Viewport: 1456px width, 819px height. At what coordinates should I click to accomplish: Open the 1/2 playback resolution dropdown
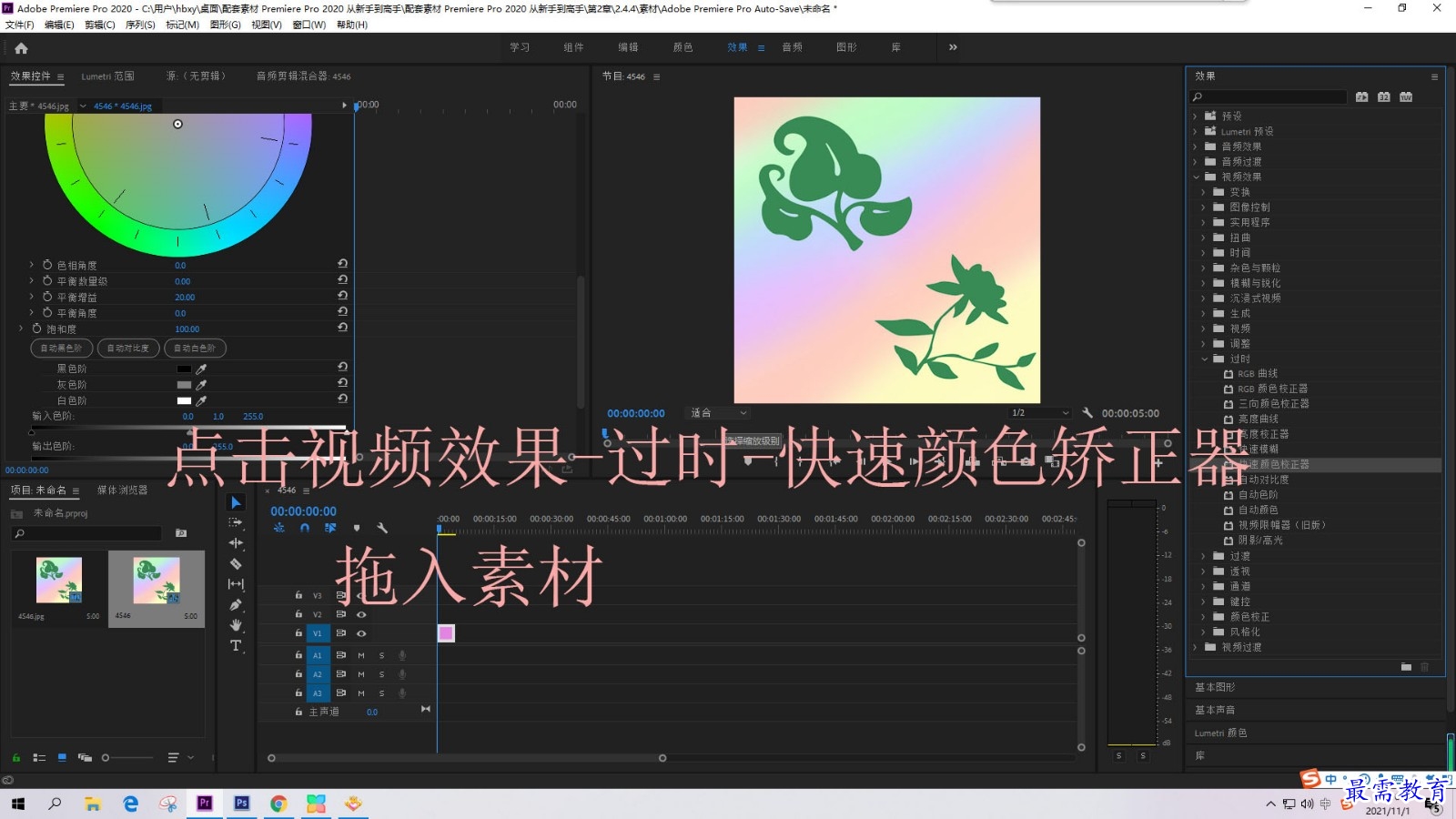click(1040, 413)
